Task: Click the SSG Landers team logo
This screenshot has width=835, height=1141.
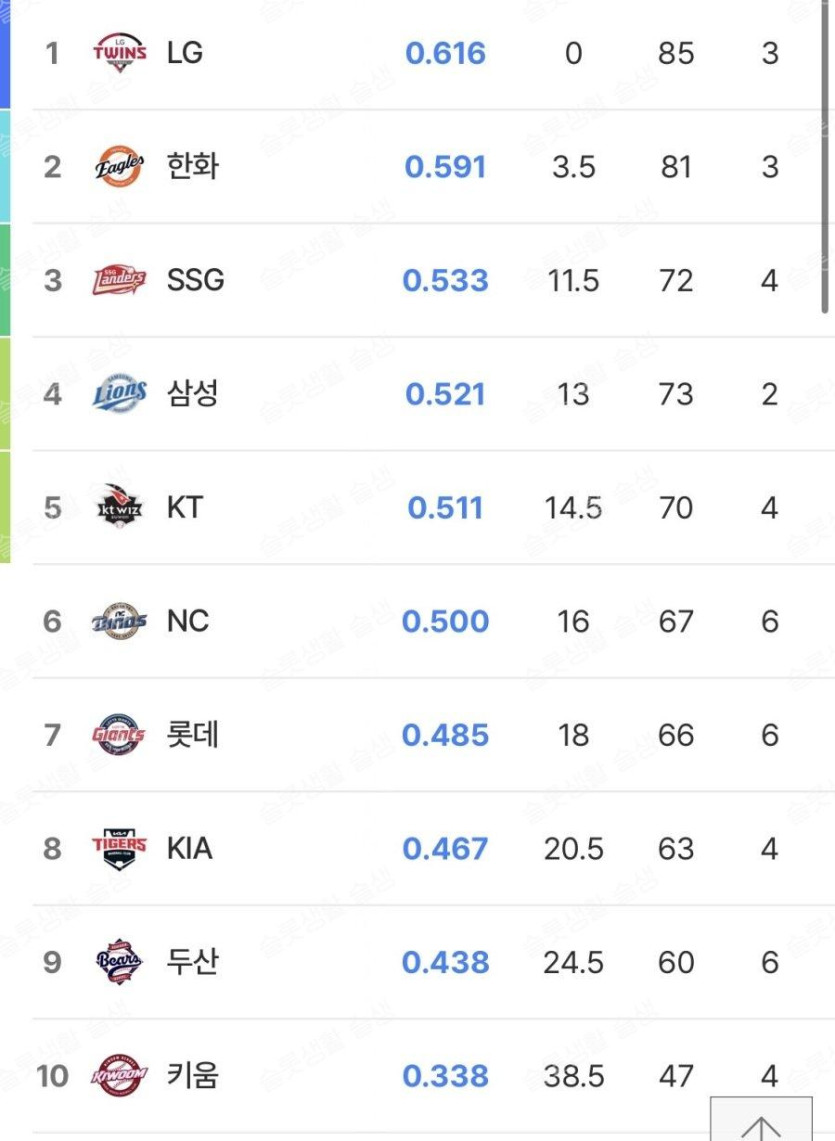Action: pyautogui.click(x=119, y=280)
